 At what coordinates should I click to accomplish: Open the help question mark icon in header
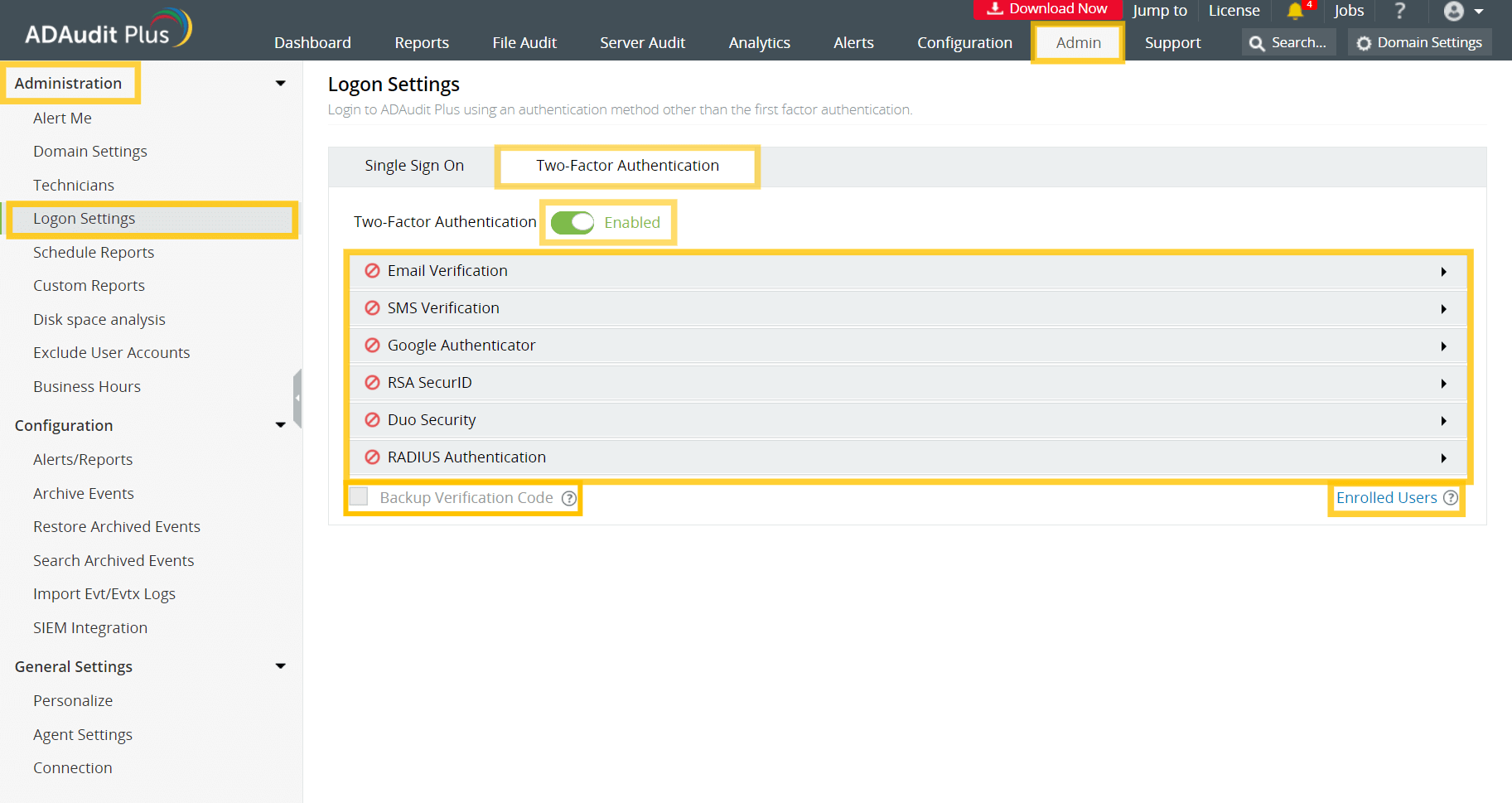pyautogui.click(x=1400, y=11)
